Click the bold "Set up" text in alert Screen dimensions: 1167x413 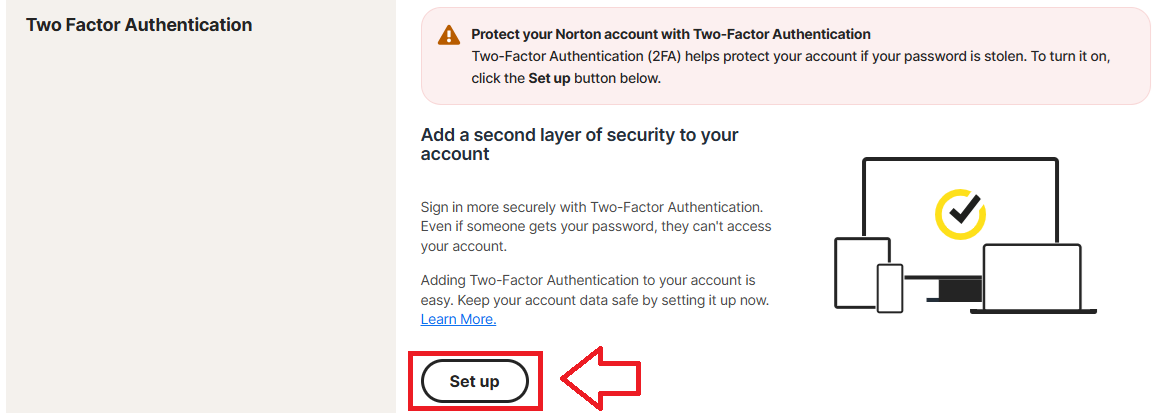pyautogui.click(x=549, y=79)
